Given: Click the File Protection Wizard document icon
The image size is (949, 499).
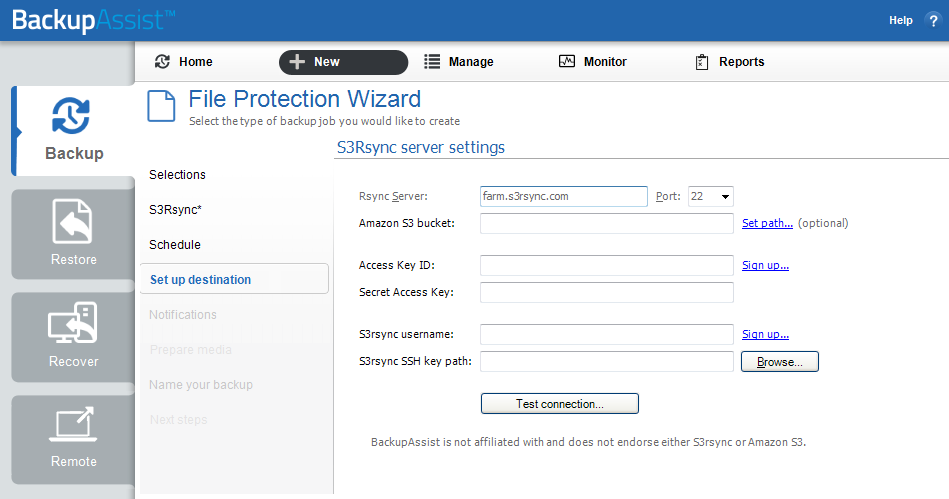Looking at the screenshot, I should pos(162,106).
